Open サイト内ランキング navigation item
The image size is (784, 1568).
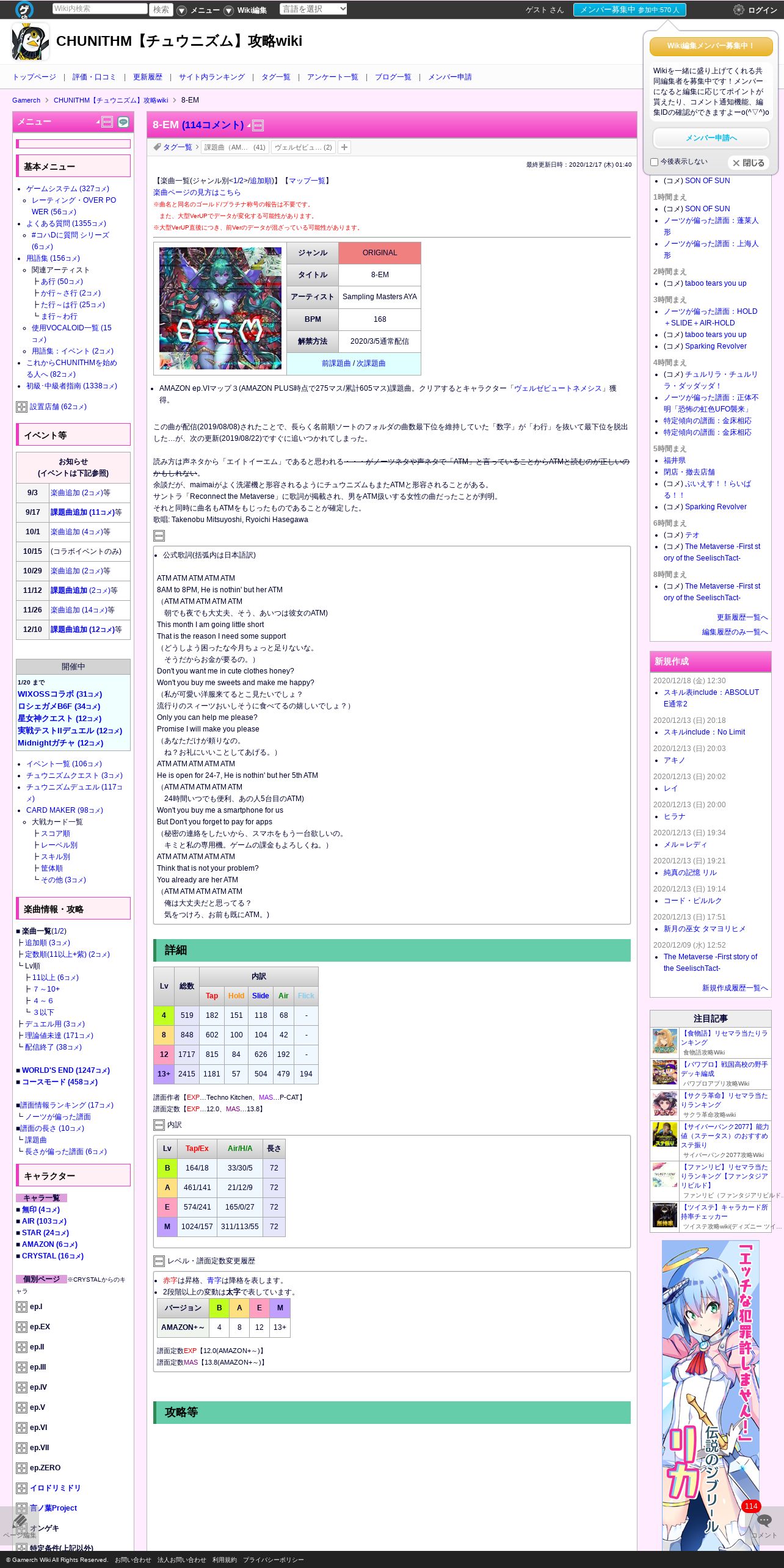point(212,77)
